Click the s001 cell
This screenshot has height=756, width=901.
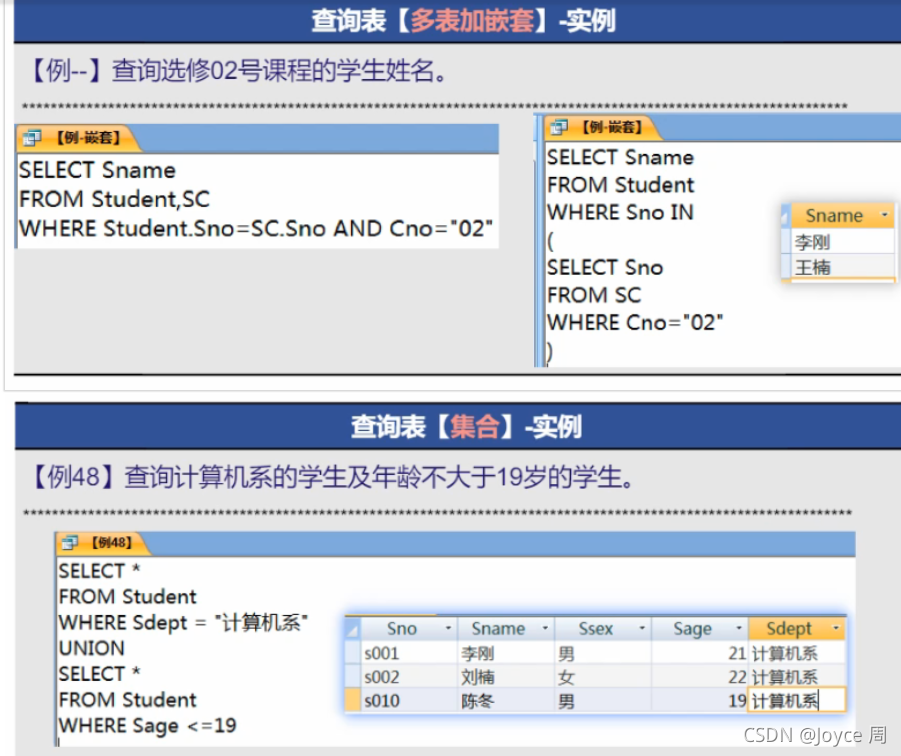point(409,653)
